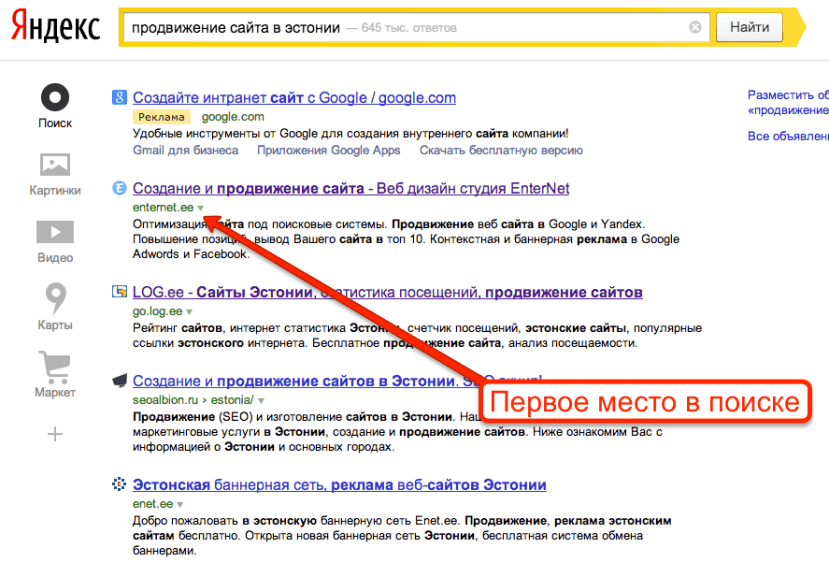
Task: Open the seoalbion.ru green URL
Action: point(165,400)
